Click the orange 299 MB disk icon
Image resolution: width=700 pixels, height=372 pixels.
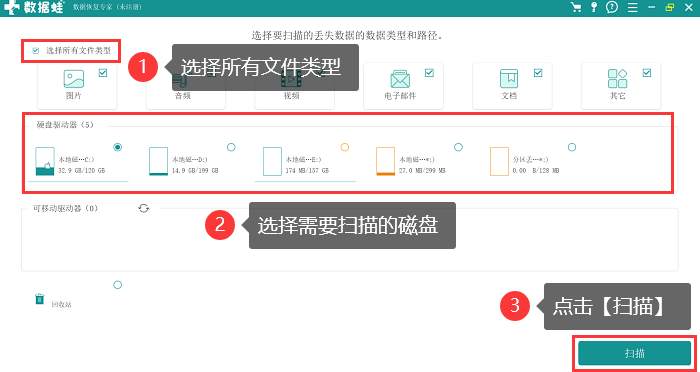point(385,161)
